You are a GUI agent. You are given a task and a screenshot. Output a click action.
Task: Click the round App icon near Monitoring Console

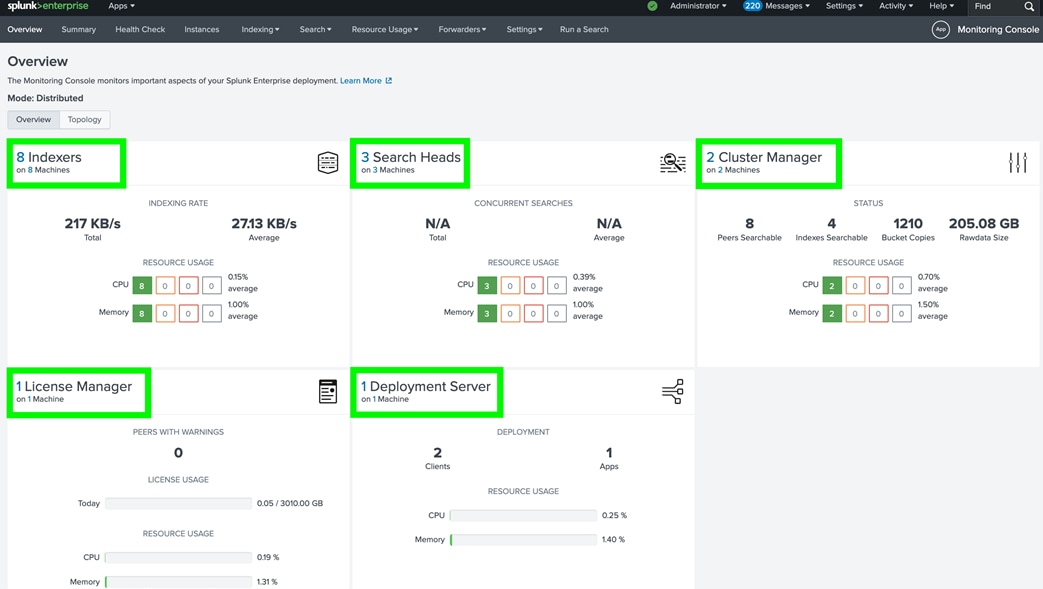(941, 29)
